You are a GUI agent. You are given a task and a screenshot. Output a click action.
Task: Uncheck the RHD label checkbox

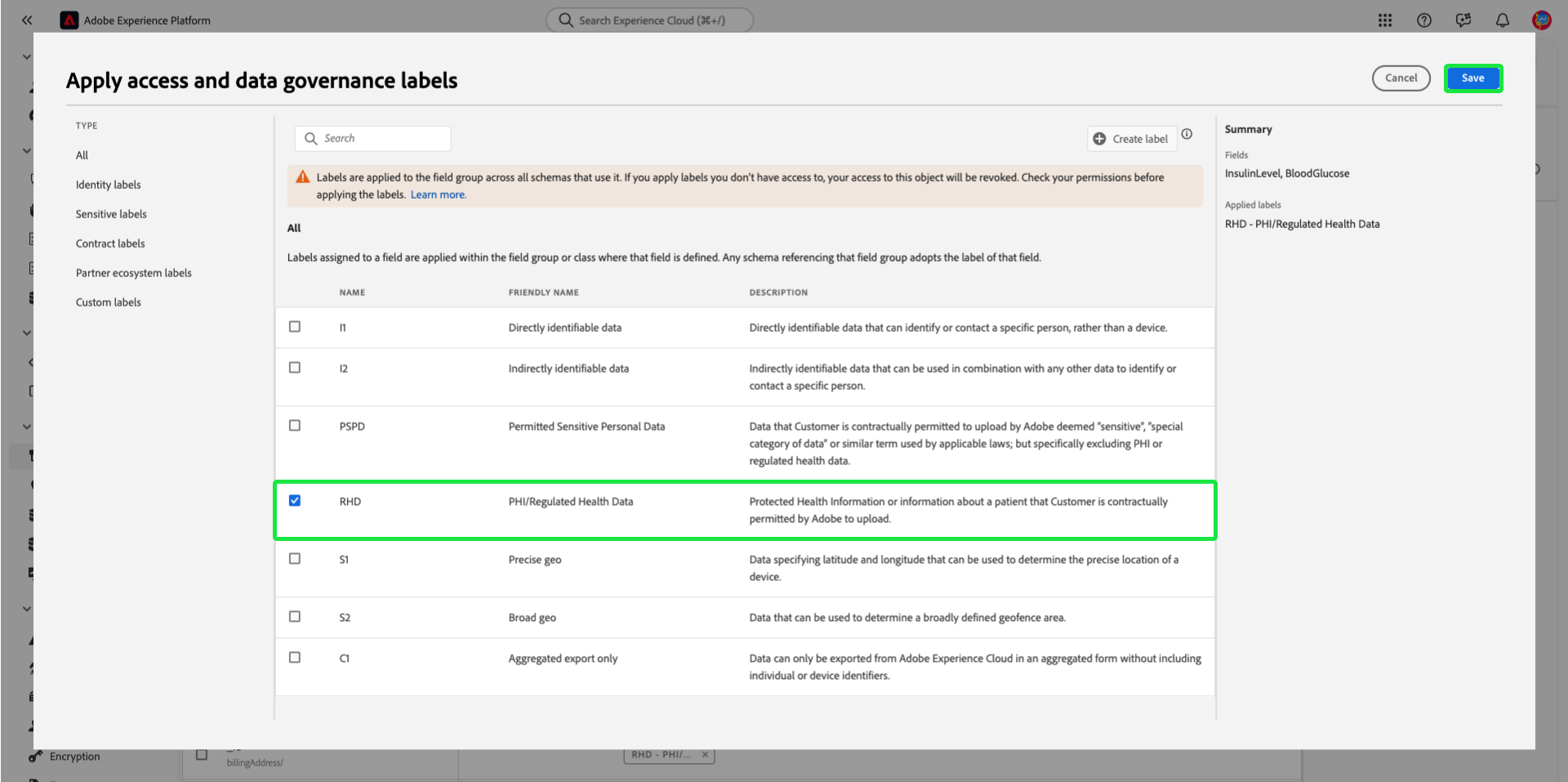coord(295,501)
